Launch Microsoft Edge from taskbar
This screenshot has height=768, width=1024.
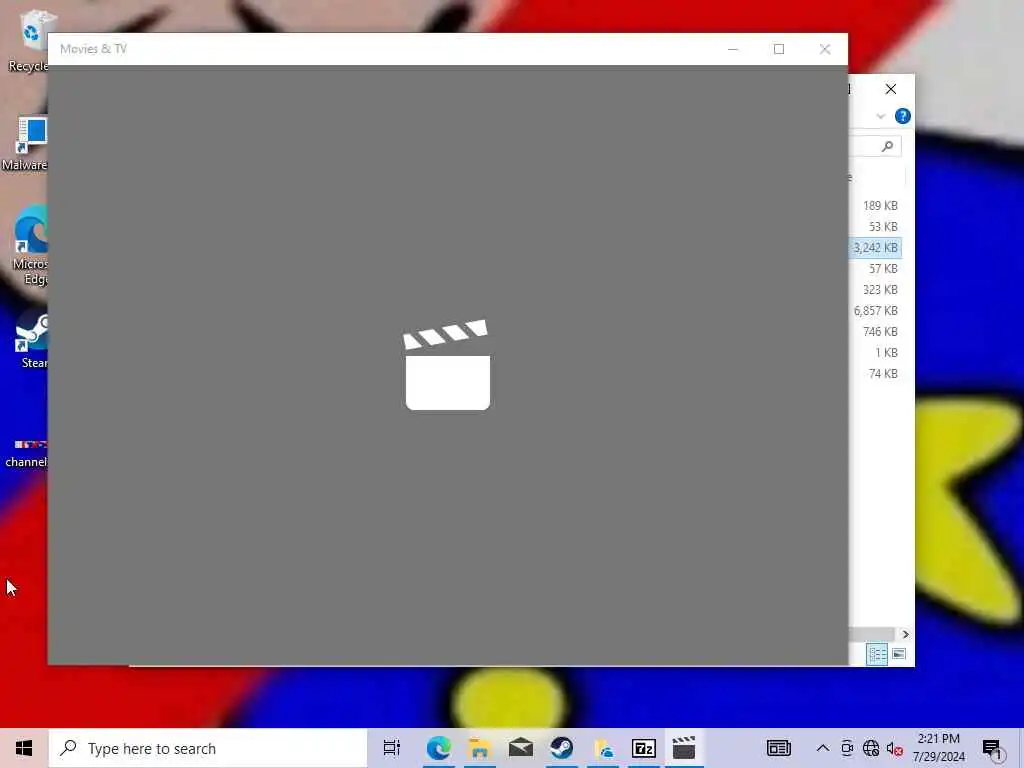point(438,748)
